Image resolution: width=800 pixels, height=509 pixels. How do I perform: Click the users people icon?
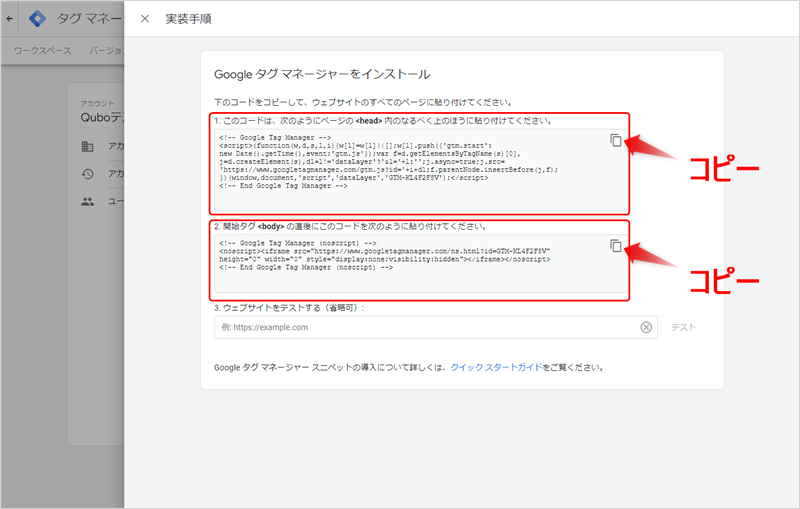(88, 201)
